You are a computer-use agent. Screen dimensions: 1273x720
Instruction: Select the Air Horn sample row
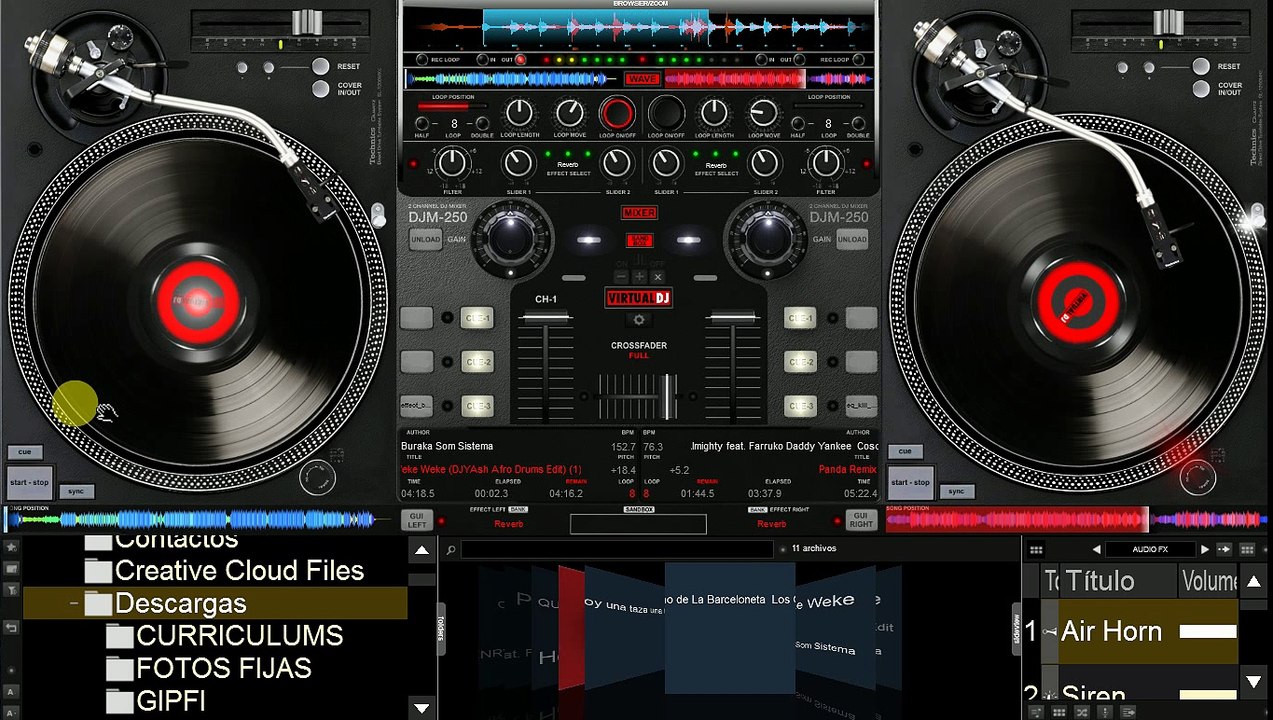coord(1139,632)
